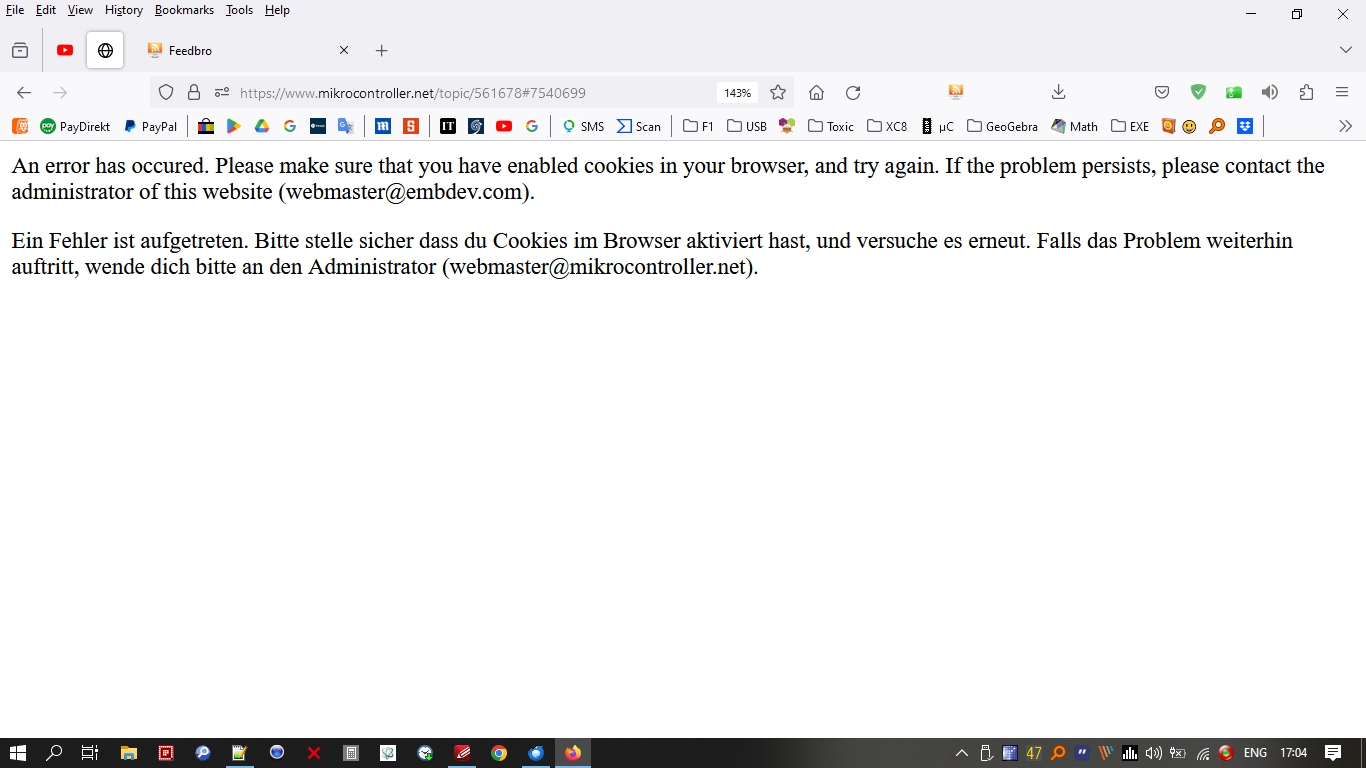
Task: Open the red YouTube bookmark icon
Action: coord(504,126)
